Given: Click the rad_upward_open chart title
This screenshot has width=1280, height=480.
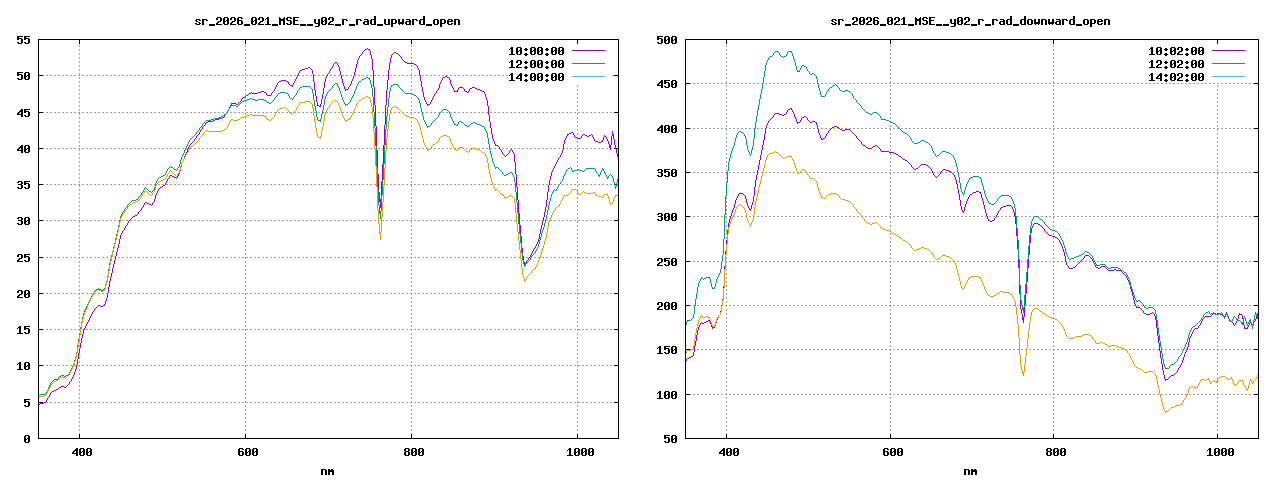Looking at the screenshot, I should click(x=327, y=21).
